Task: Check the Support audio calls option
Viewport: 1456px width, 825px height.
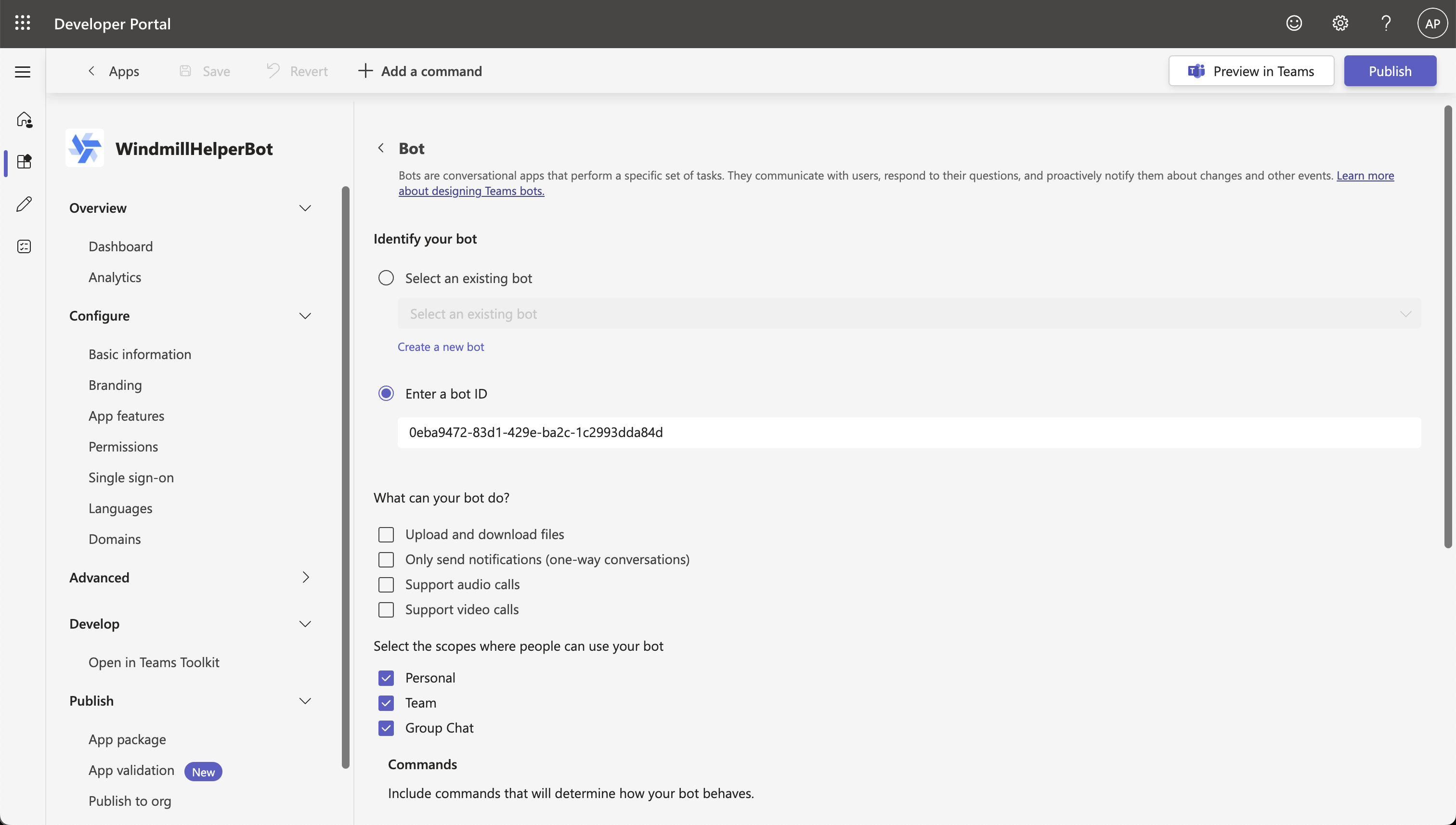Action: tap(386, 584)
